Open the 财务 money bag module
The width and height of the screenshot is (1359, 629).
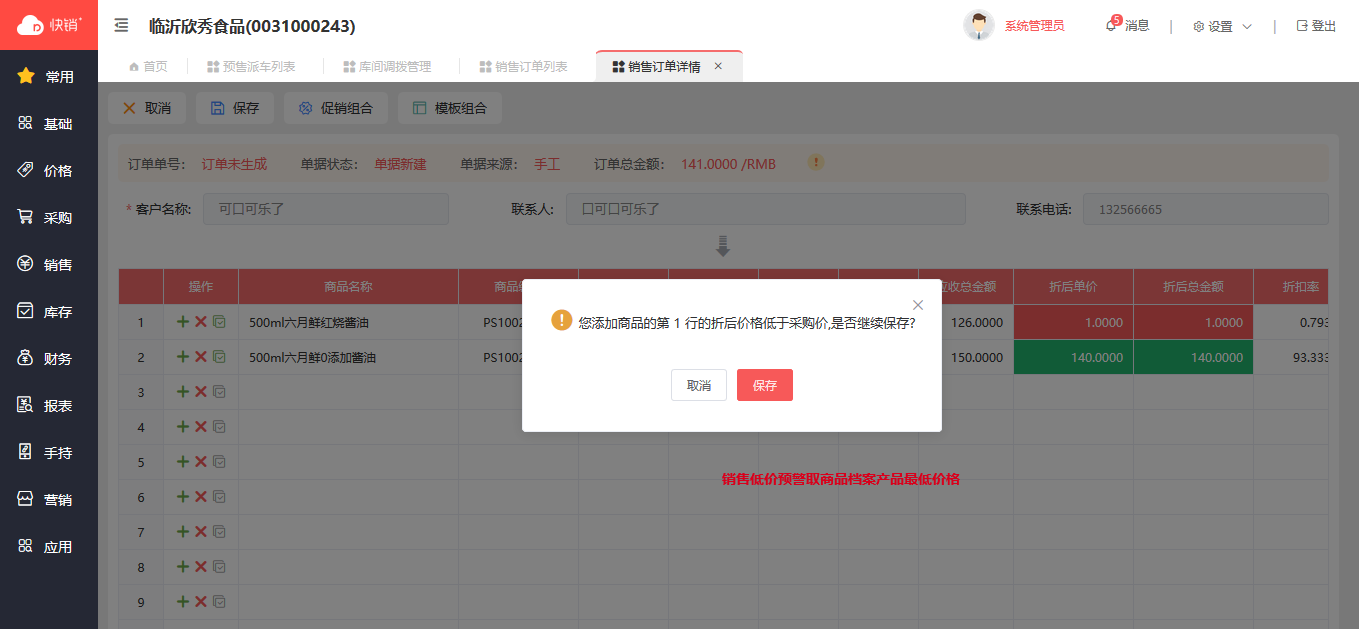[49, 358]
